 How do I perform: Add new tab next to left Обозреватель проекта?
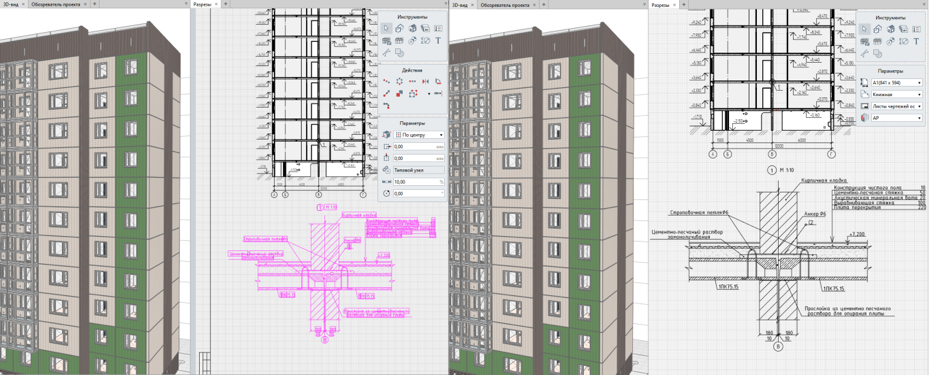click(94, 4)
